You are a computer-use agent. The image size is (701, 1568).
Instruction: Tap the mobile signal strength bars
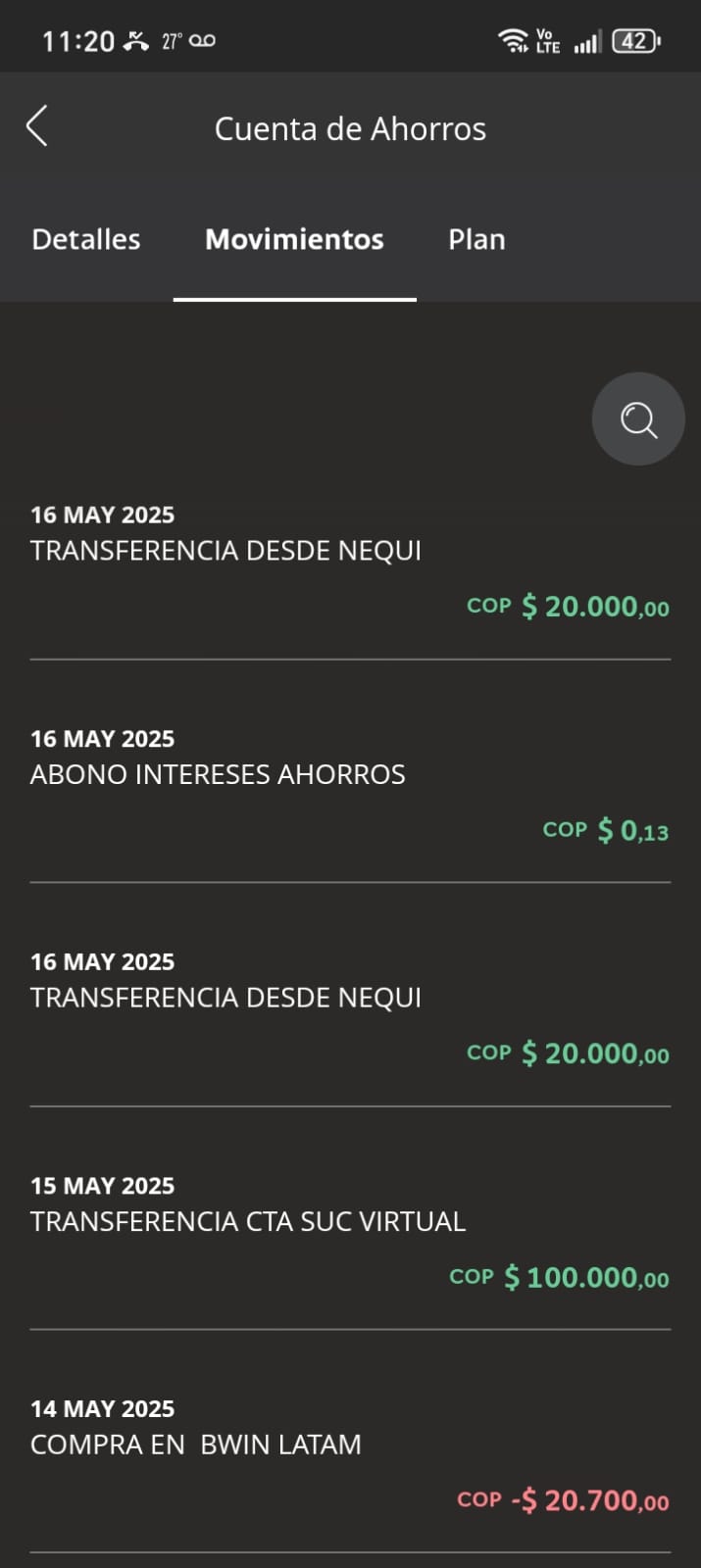[x=587, y=42]
